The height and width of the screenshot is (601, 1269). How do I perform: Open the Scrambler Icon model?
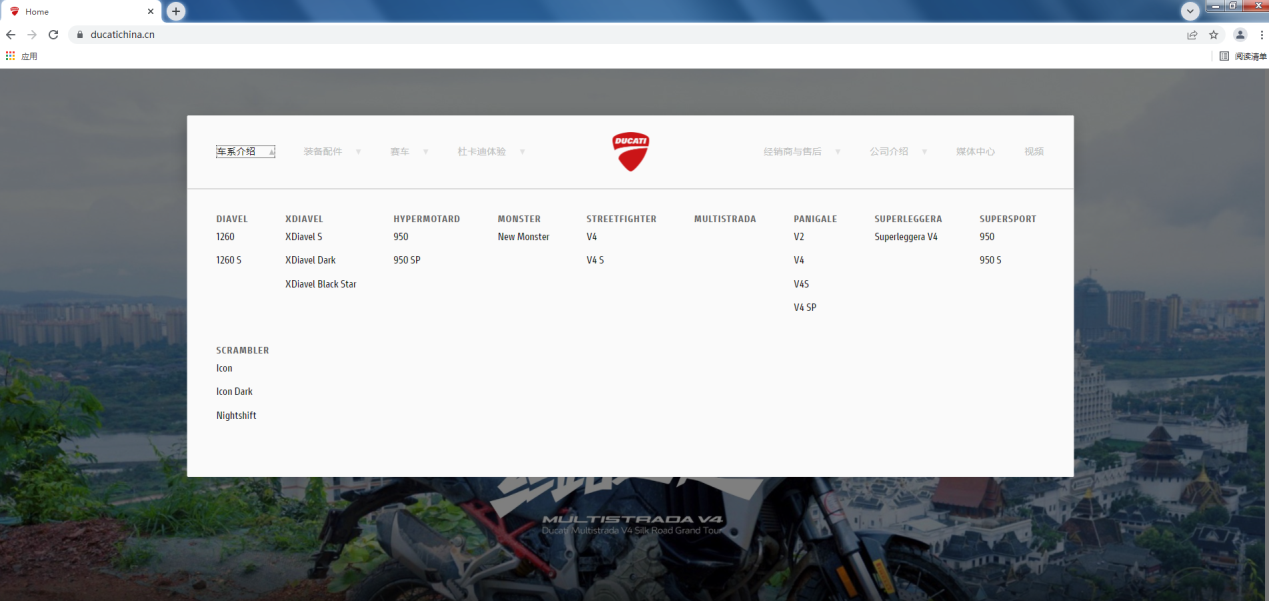click(x=224, y=369)
